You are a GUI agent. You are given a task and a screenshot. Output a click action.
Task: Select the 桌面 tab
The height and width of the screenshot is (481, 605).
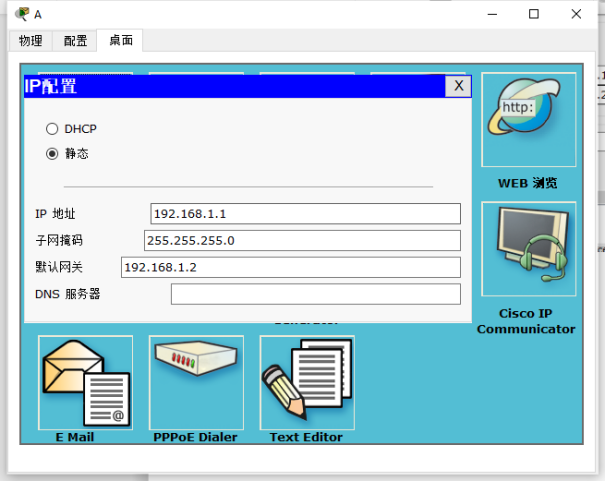(x=120, y=40)
